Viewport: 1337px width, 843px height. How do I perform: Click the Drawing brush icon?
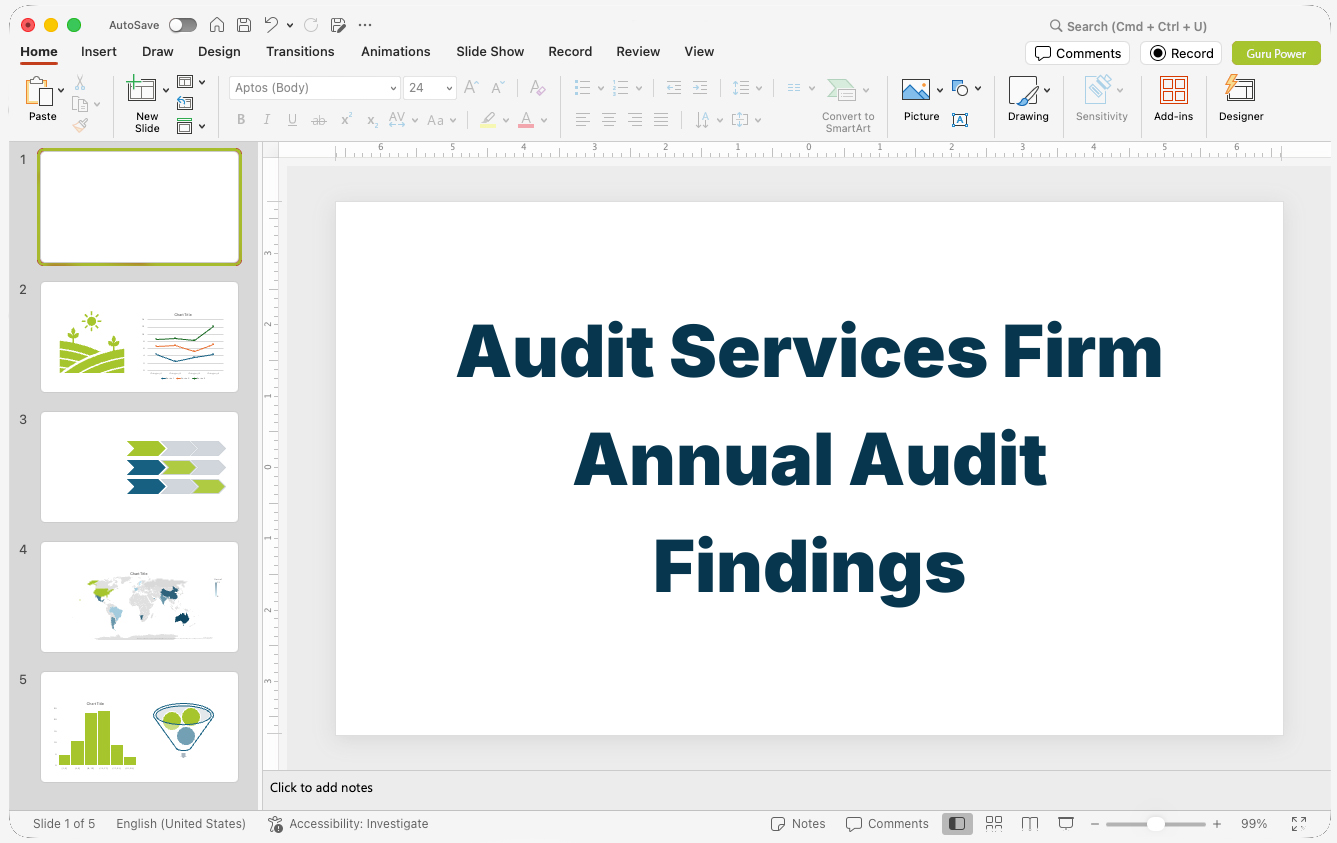(1023, 91)
